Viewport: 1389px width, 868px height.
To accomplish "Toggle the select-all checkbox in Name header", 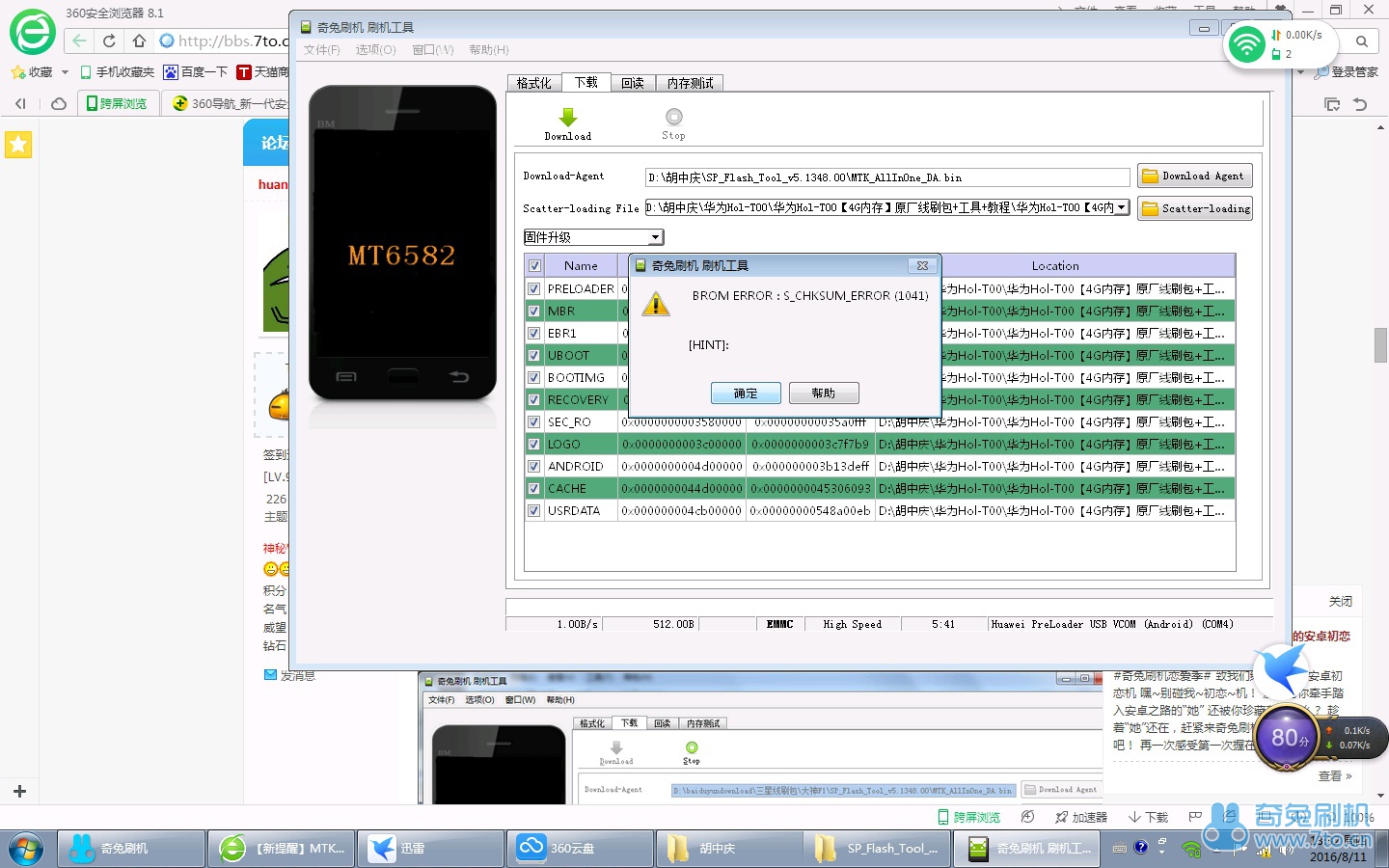I will point(534,266).
